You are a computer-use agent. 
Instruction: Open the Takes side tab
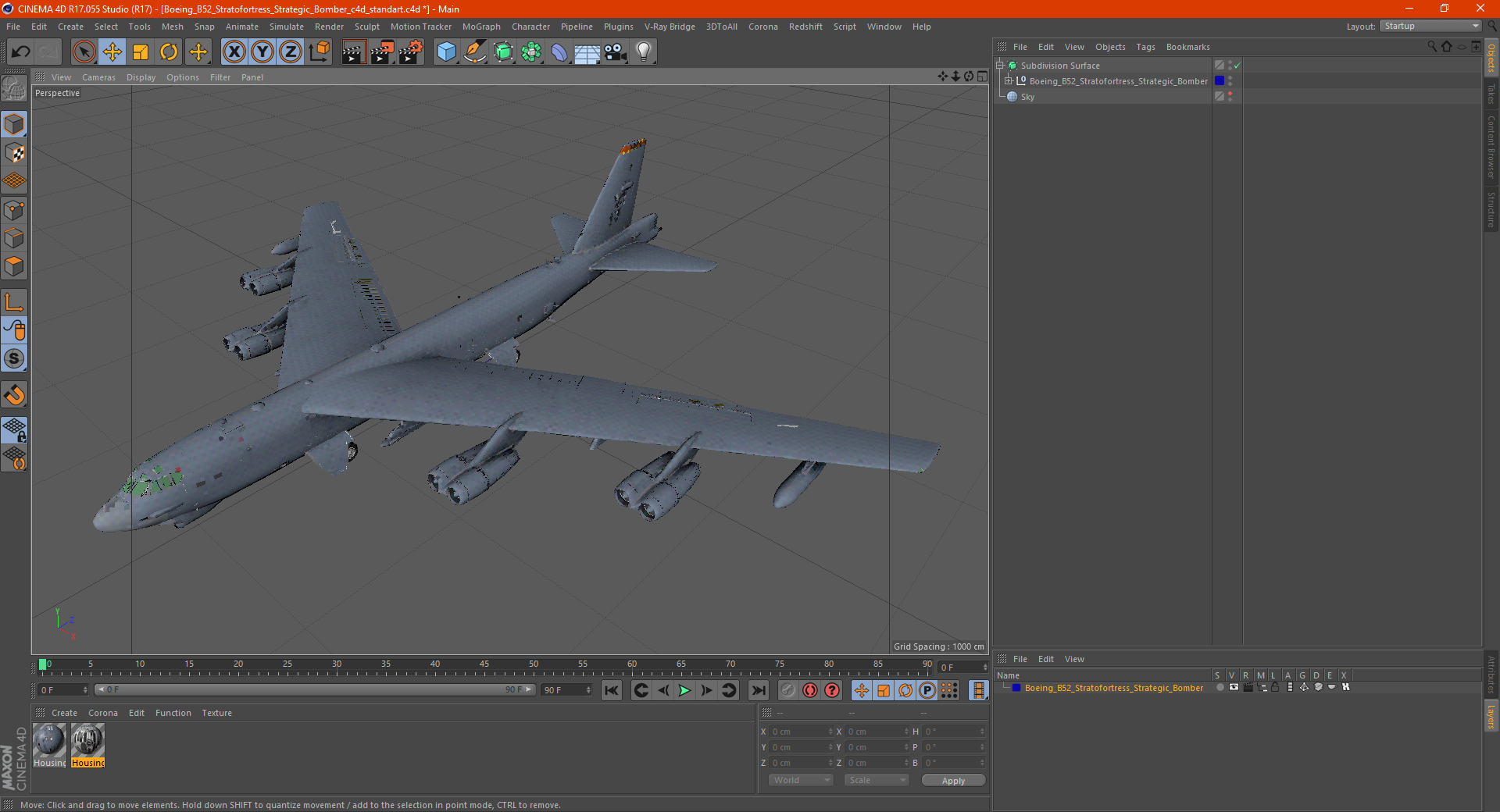tap(1491, 94)
